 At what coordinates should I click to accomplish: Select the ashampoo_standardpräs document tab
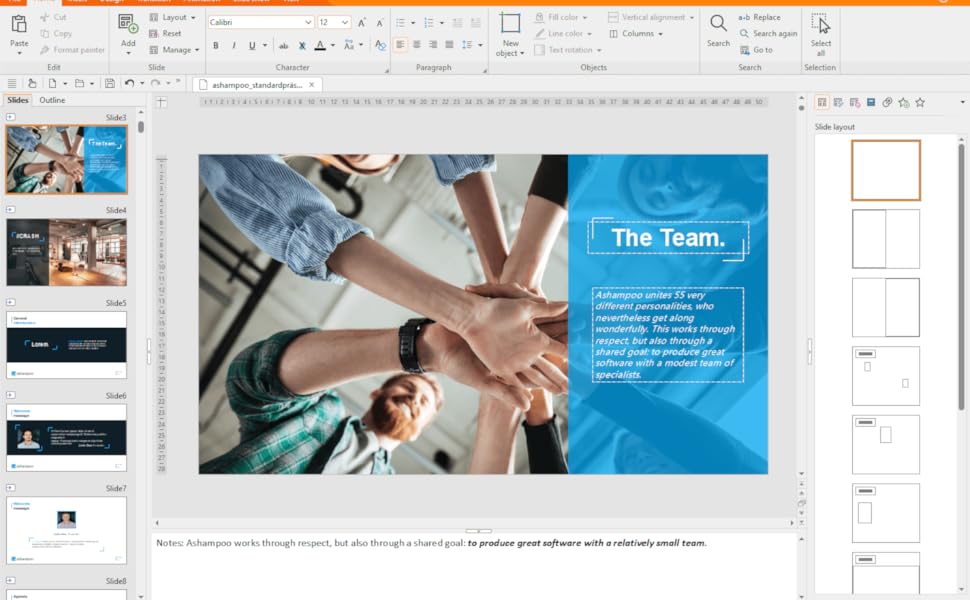[x=255, y=85]
